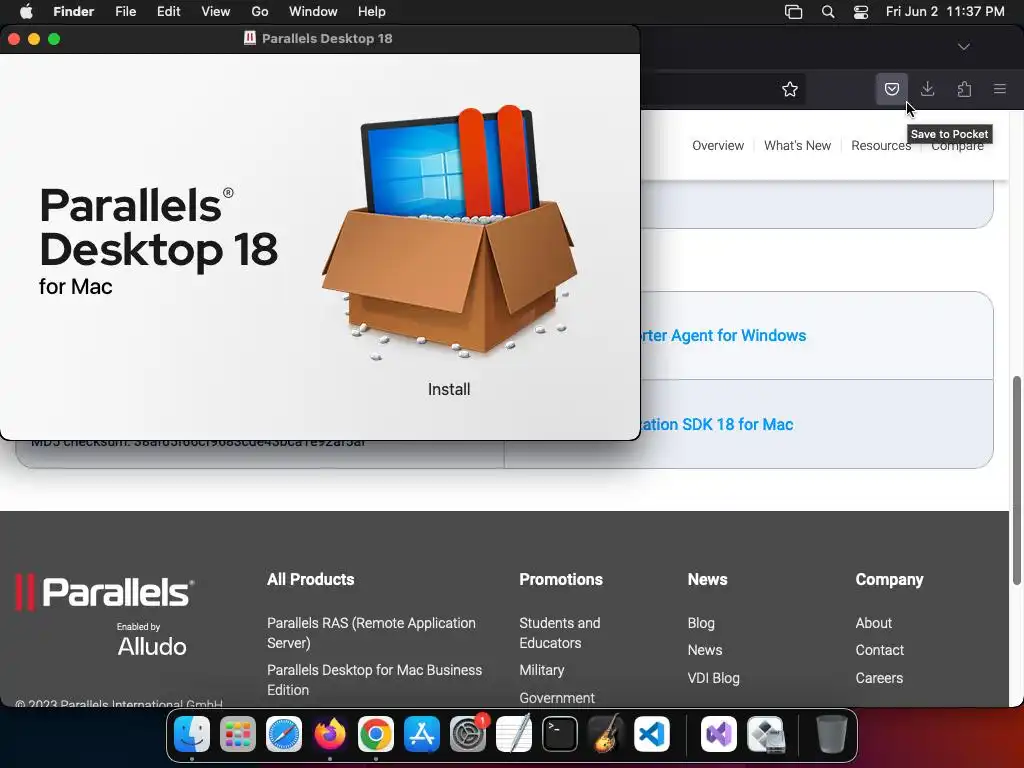Open the Trash in the Dock
This screenshot has height=768, width=1024.
point(831,734)
